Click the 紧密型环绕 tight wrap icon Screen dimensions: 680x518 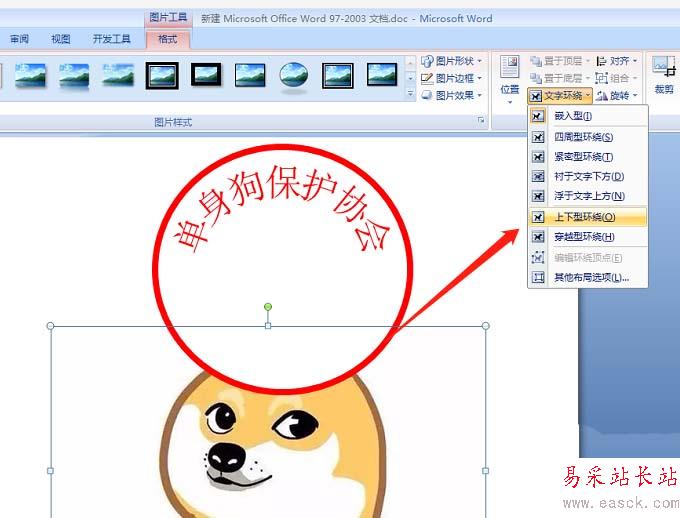(x=538, y=157)
